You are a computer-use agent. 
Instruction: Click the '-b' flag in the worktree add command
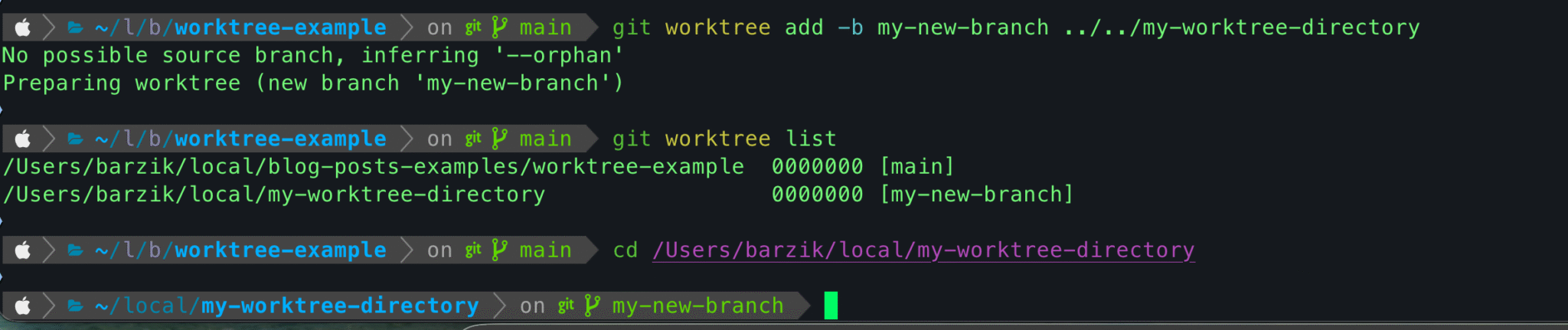[x=850, y=28]
